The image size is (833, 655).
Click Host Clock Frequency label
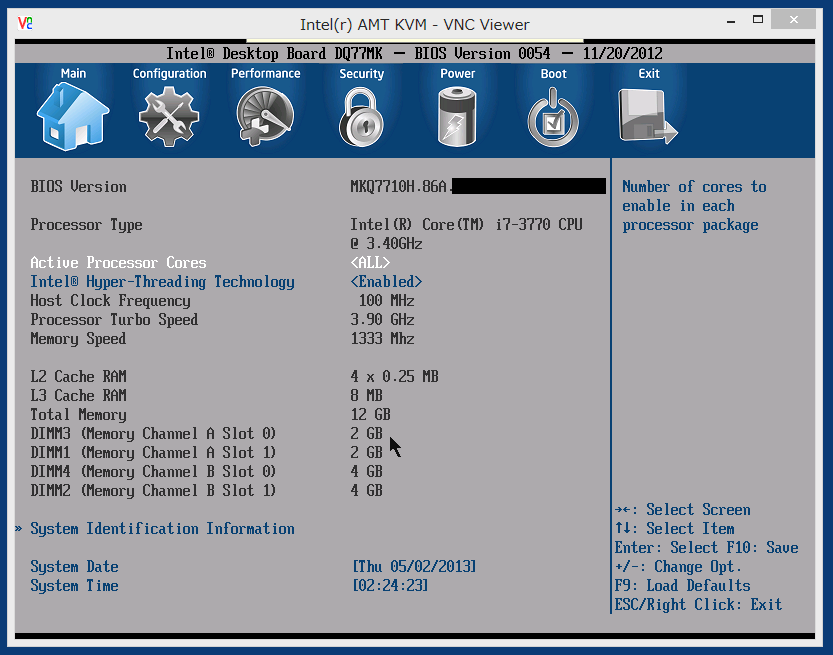[x=110, y=301]
